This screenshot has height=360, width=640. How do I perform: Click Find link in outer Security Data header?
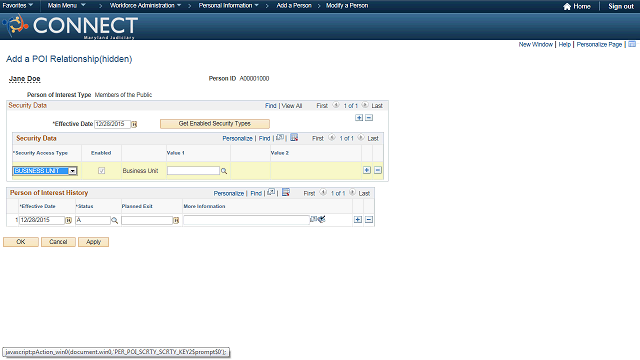271,106
